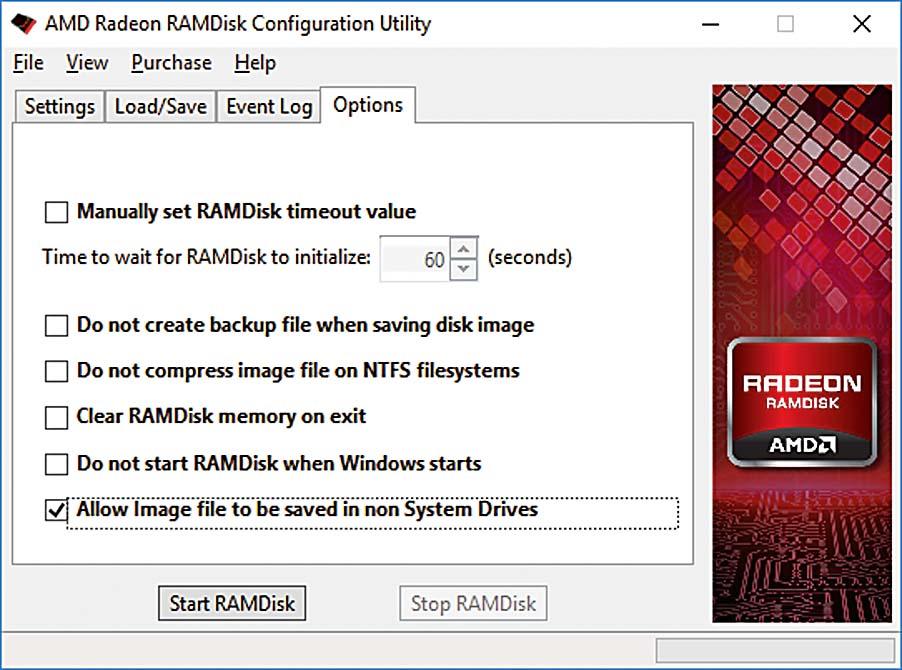Check Do not start RAMDisk when Windows starts
The image size is (902, 670).
pyautogui.click(x=56, y=464)
